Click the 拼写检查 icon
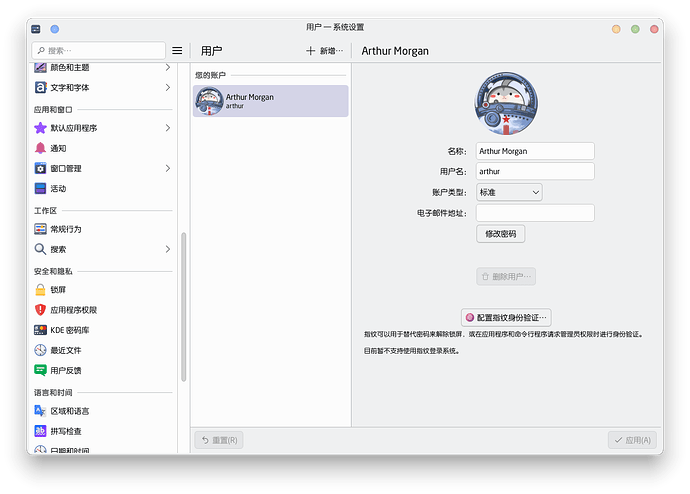690x494 pixels. (x=40, y=432)
